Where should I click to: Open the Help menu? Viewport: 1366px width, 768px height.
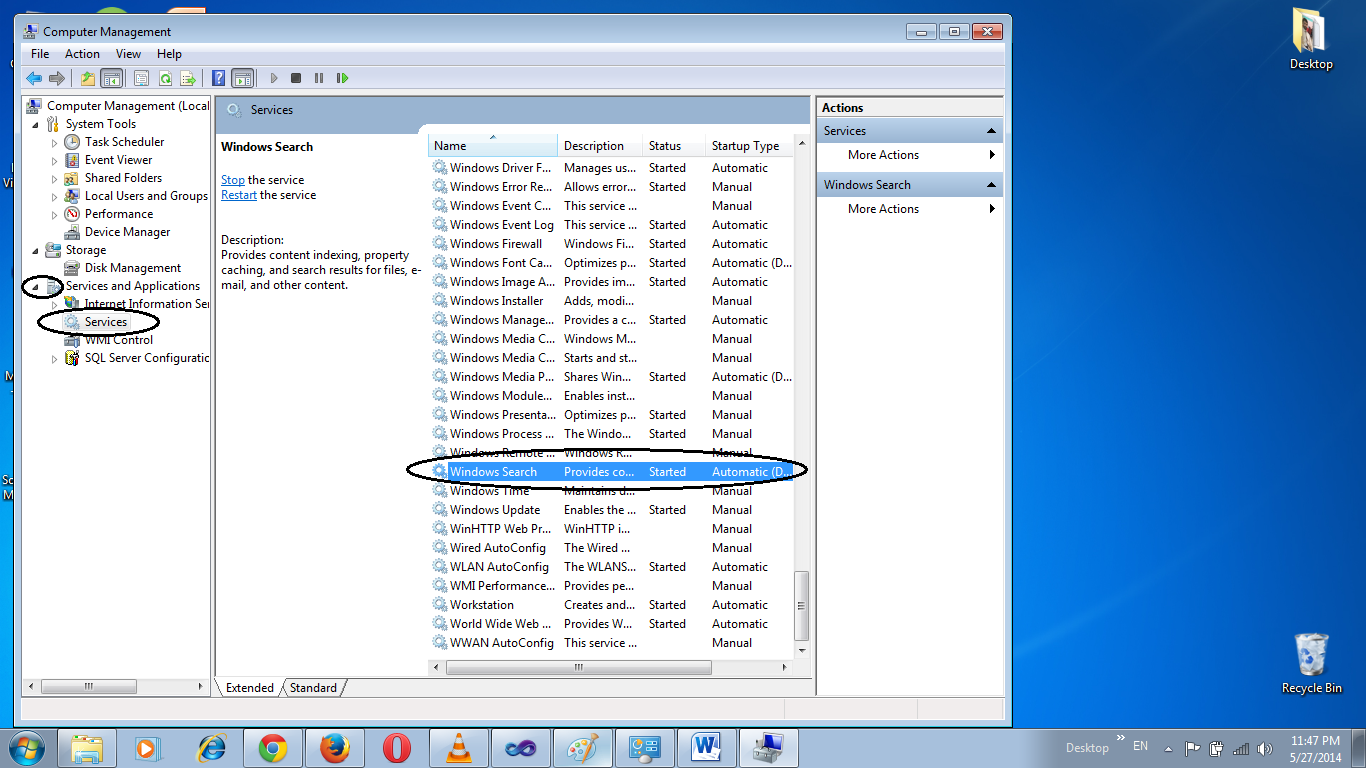click(169, 54)
